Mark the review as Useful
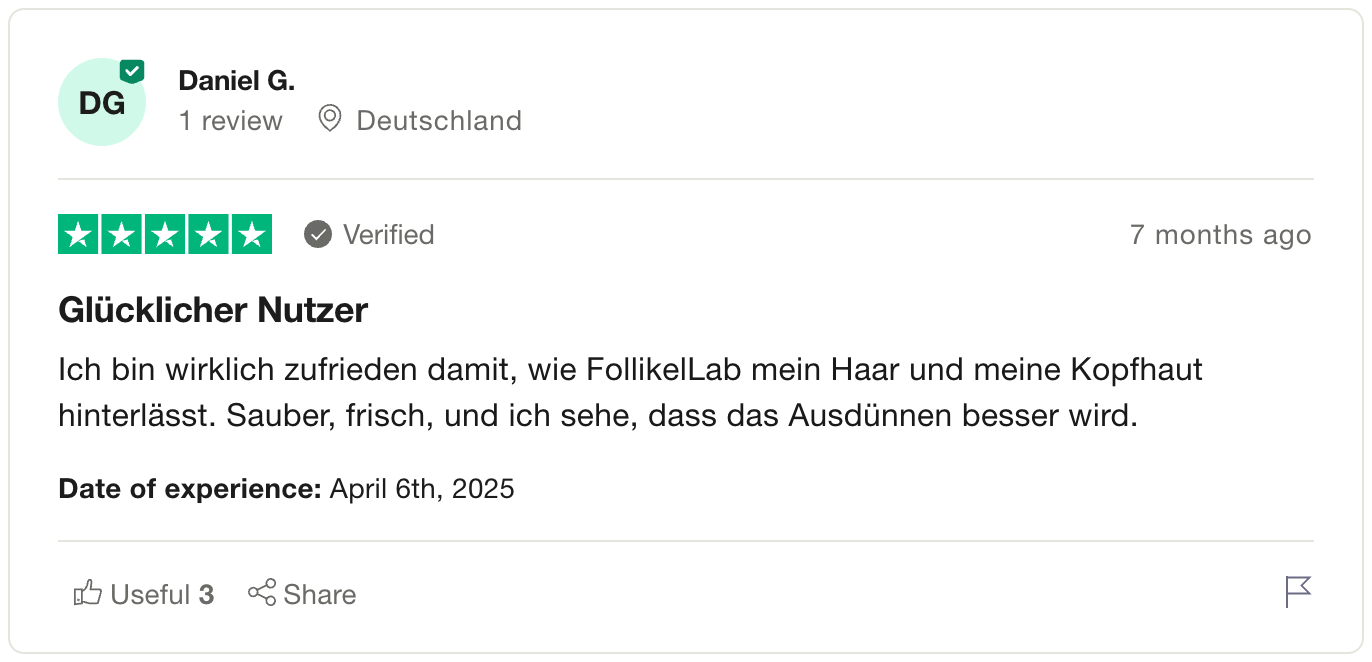The width and height of the screenshot is (1372, 662). click(x=144, y=594)
